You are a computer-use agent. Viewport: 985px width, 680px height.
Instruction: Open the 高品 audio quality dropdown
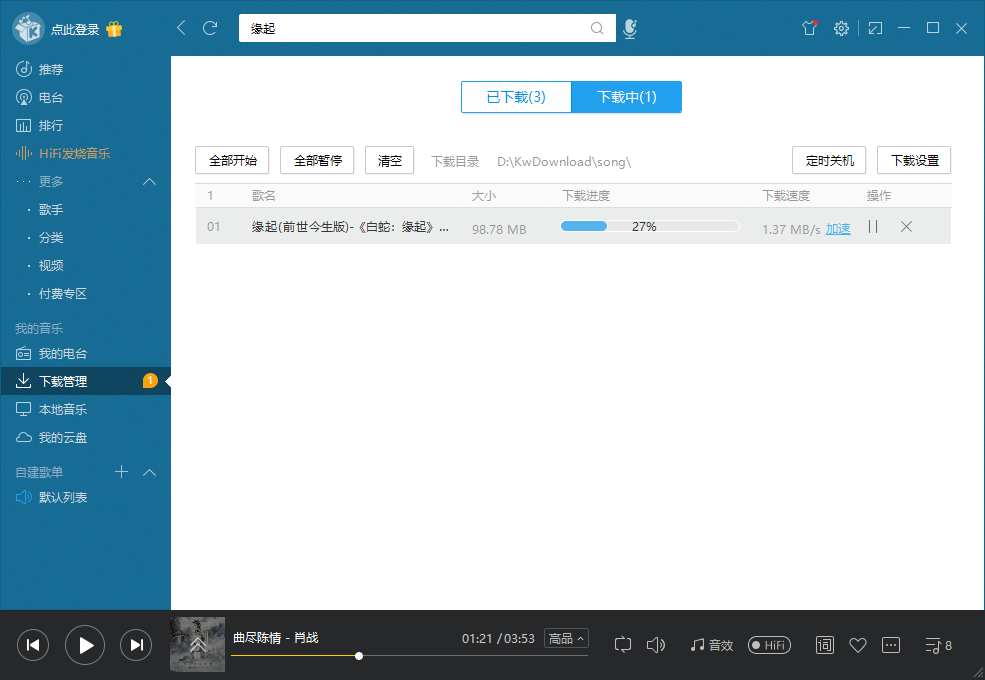(x=566, y=637)
